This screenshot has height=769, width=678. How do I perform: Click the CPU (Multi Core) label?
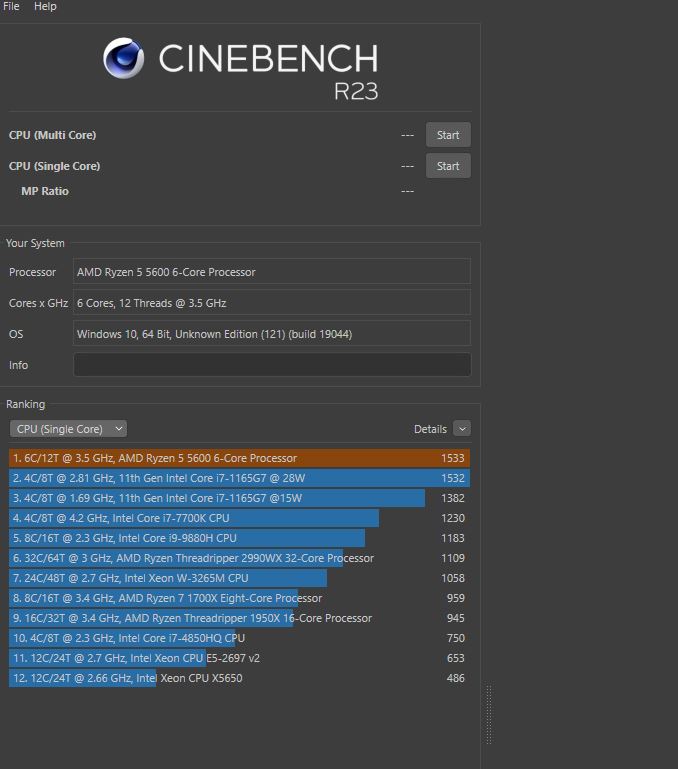click(x=52, y=135)
